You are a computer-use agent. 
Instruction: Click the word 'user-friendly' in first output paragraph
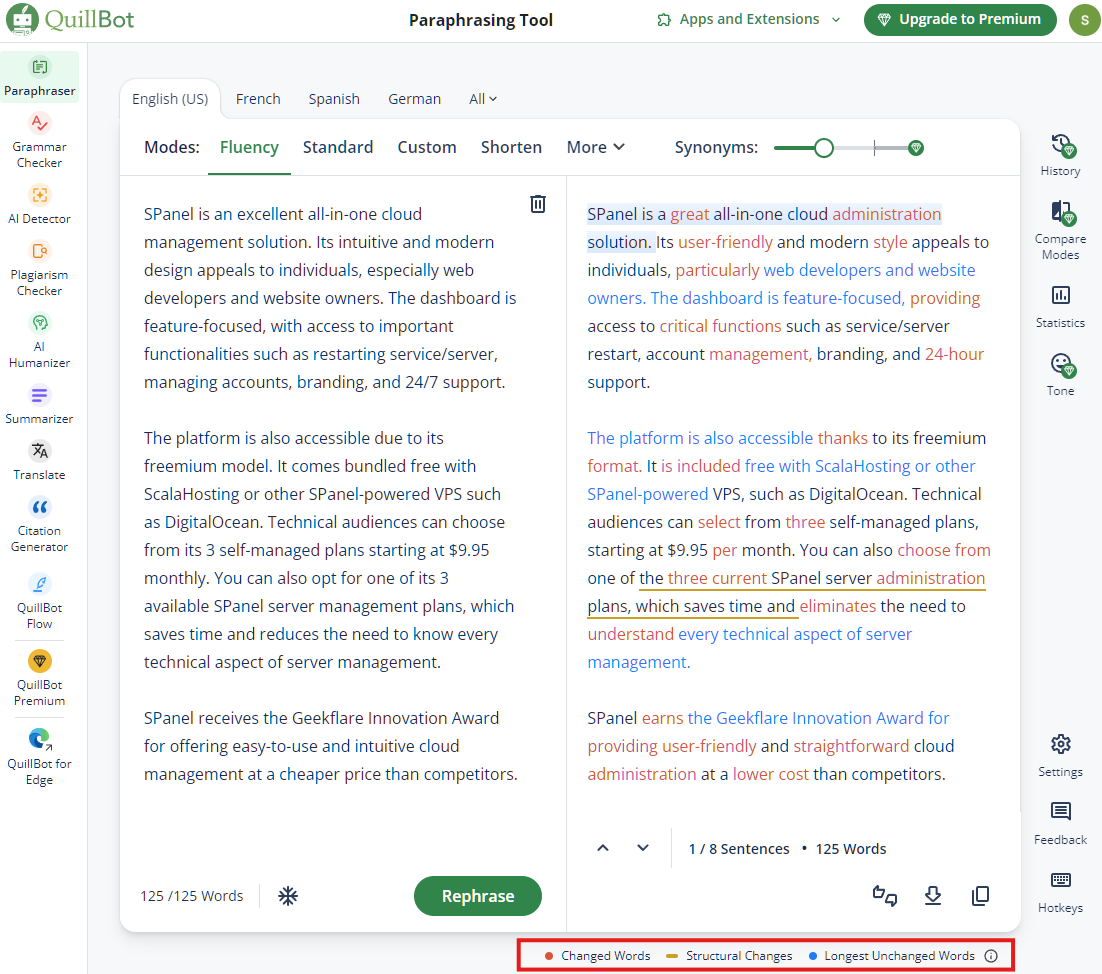point(725,242)
